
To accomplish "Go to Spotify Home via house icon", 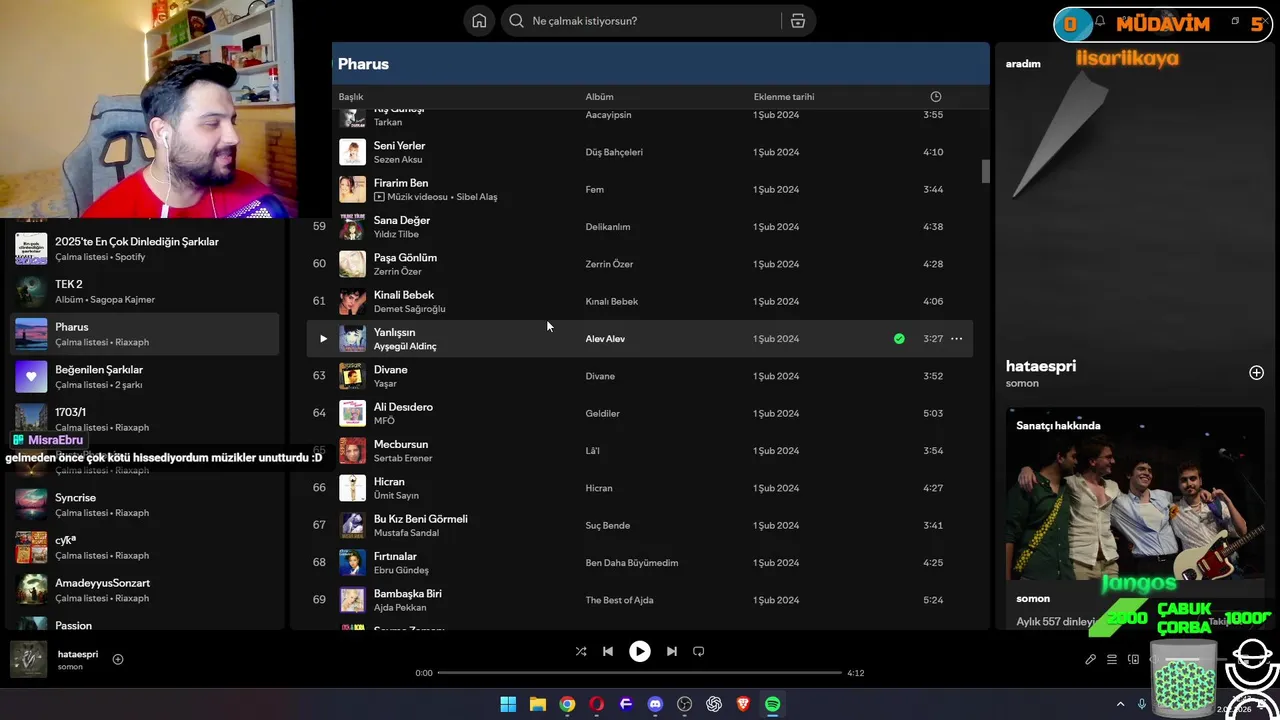I will 480,21.
